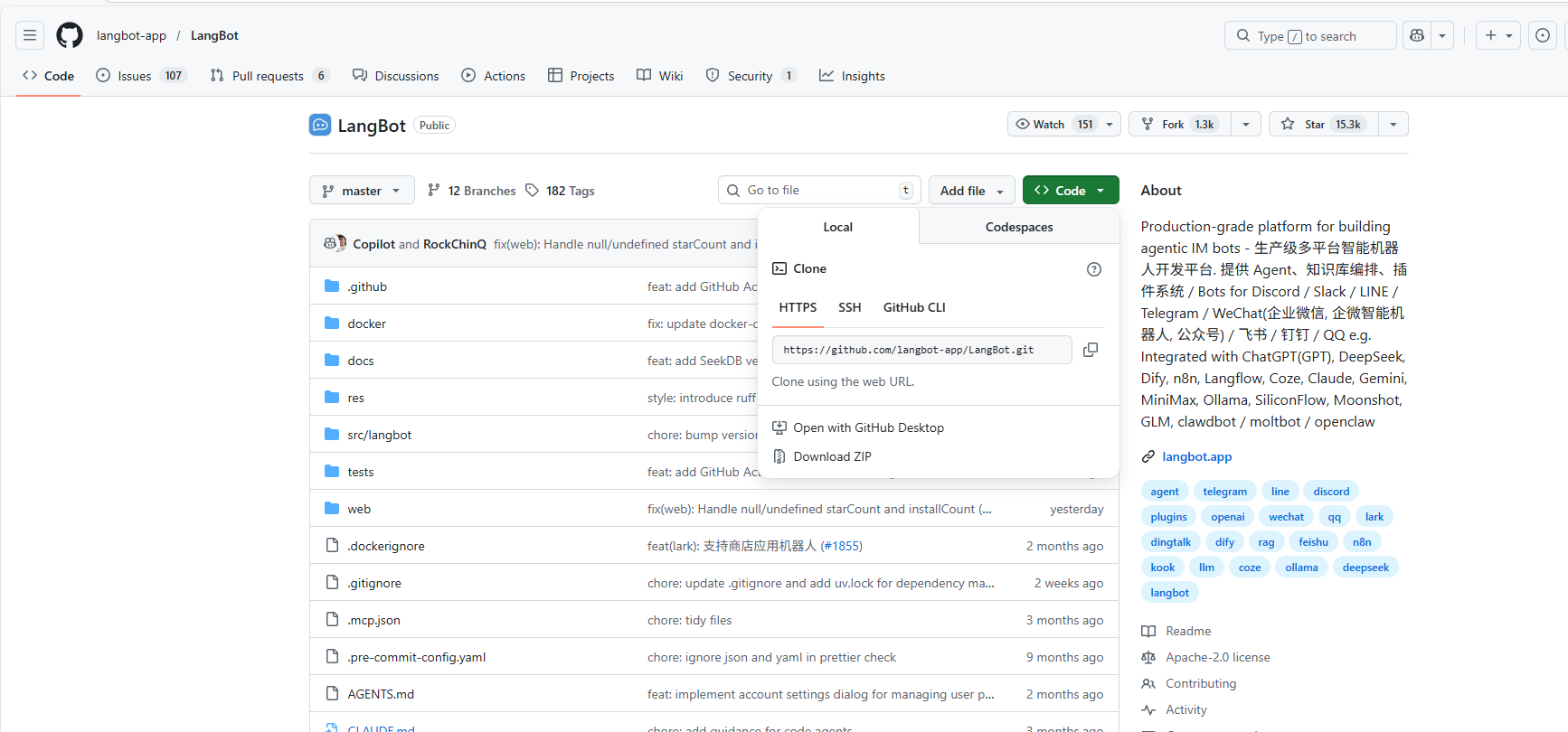Open the #1855 pull request link
This screenshot has height=732, width=1568.
(x=842, y=546)
